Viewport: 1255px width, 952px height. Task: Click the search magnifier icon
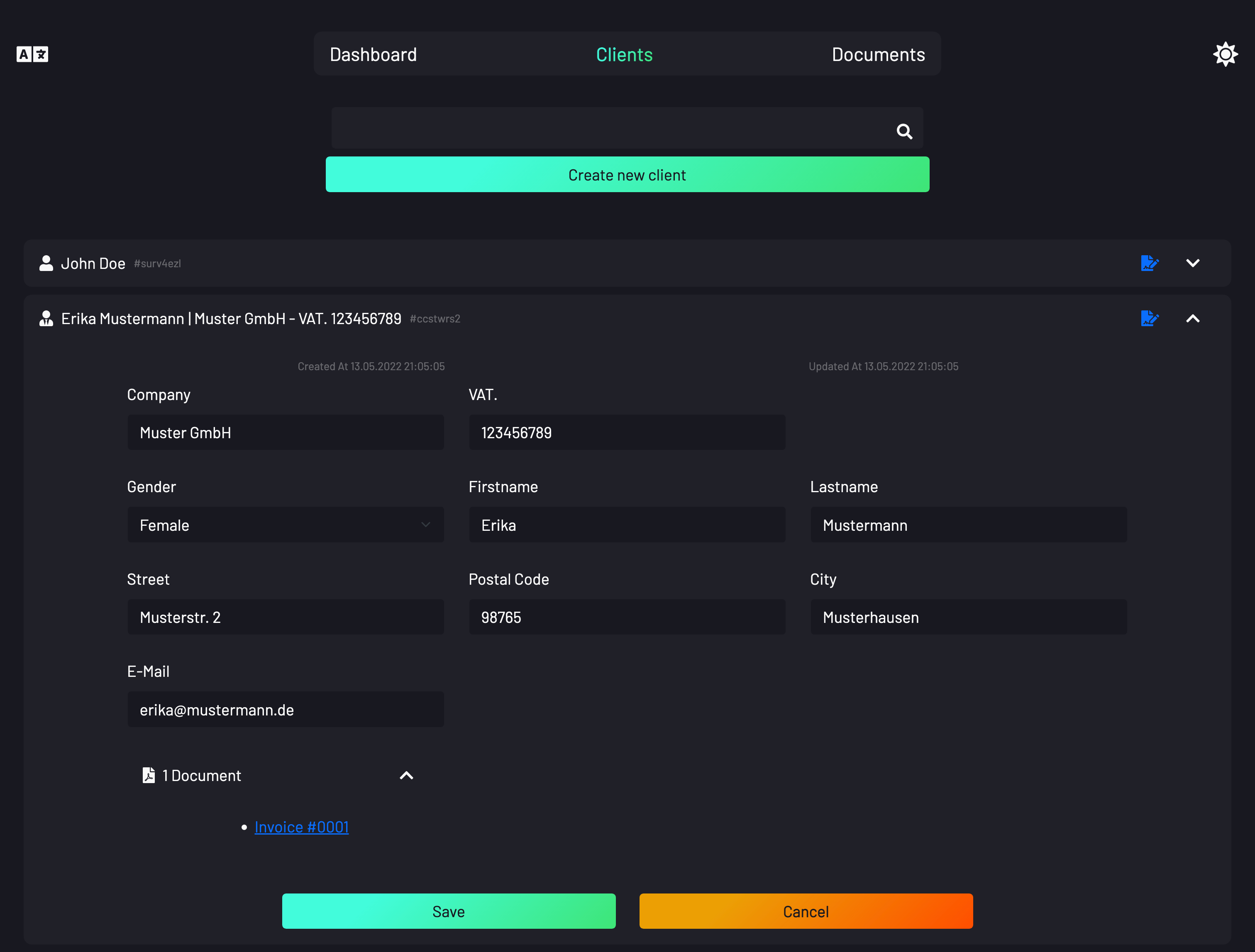[904, 132]
